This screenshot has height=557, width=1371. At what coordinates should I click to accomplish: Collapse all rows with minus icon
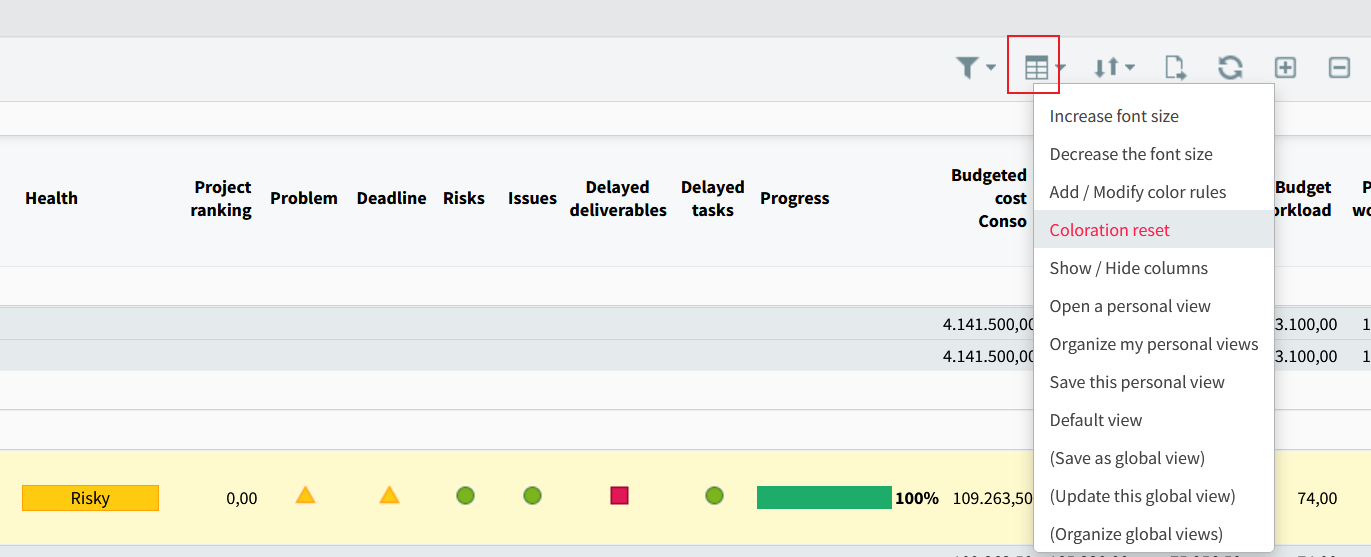pos(1339,67)
